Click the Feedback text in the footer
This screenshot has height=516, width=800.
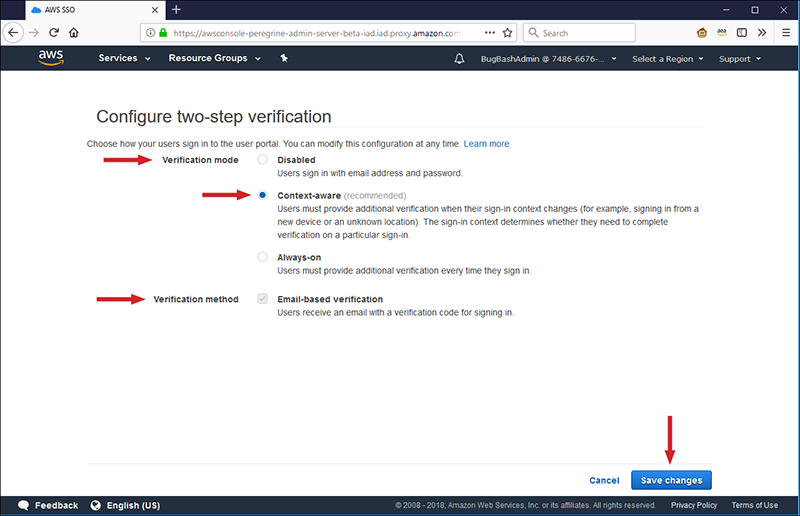pyautogui.click(x=57, y=505)
